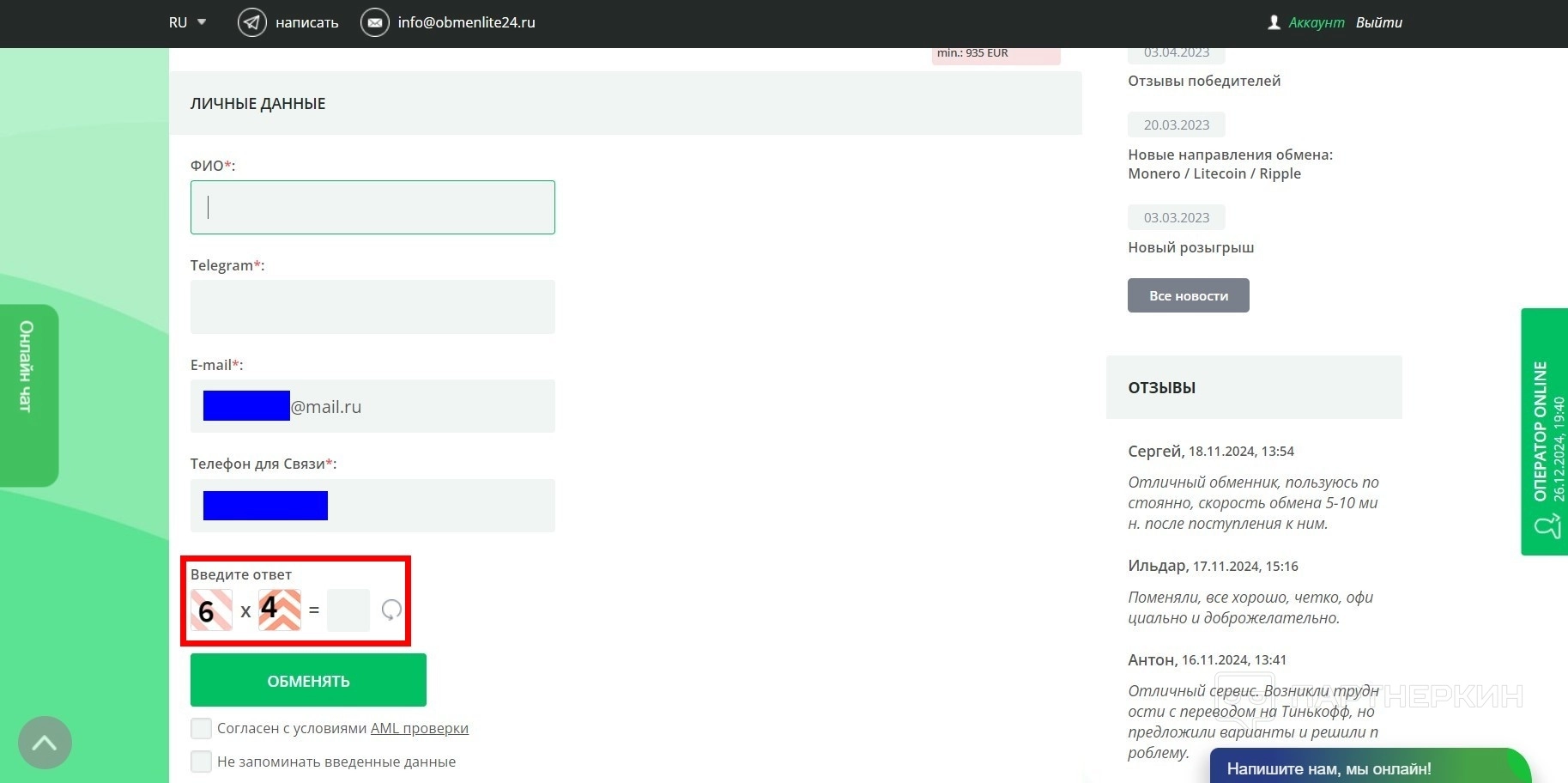
Task: Click the operator chat bubble icon
Action: click(1547, 525)
